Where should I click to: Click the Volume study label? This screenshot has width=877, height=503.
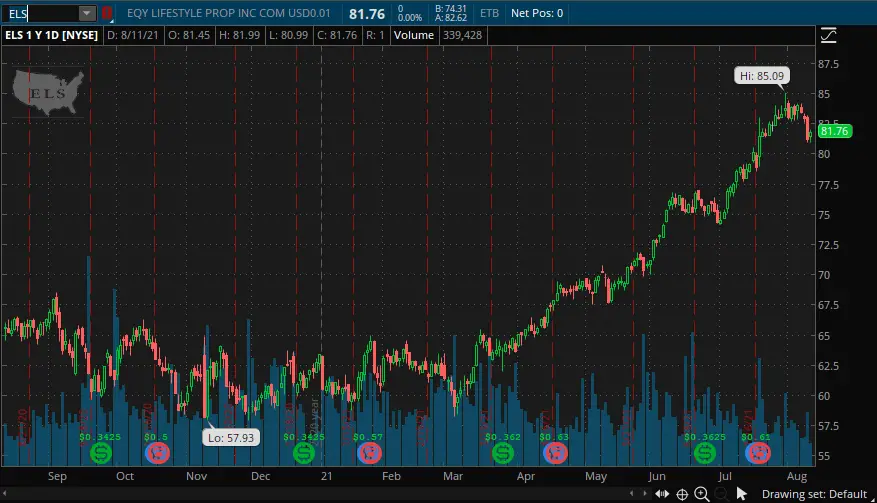(413, 35)
